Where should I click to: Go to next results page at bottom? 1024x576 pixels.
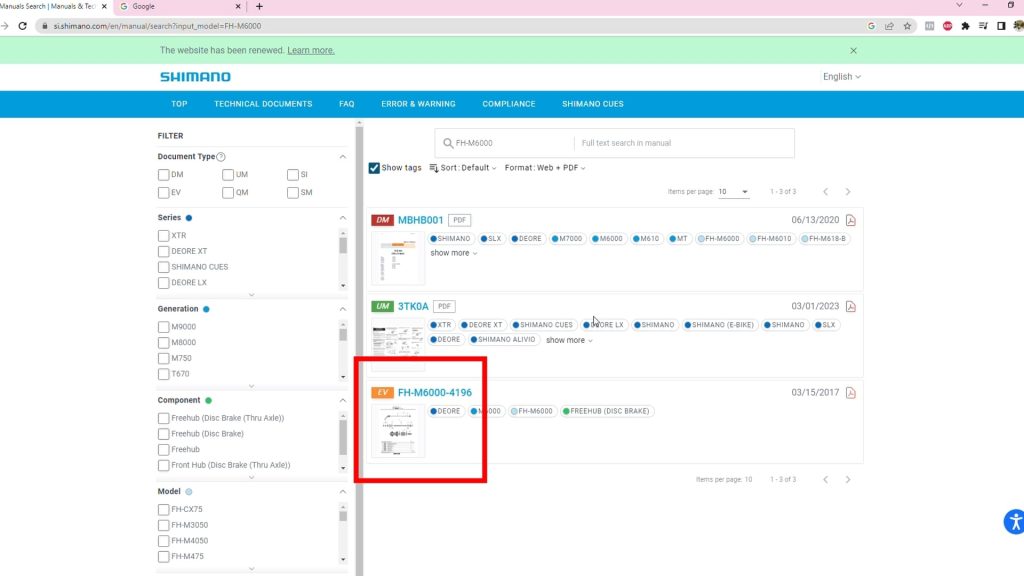coord(848,479)
